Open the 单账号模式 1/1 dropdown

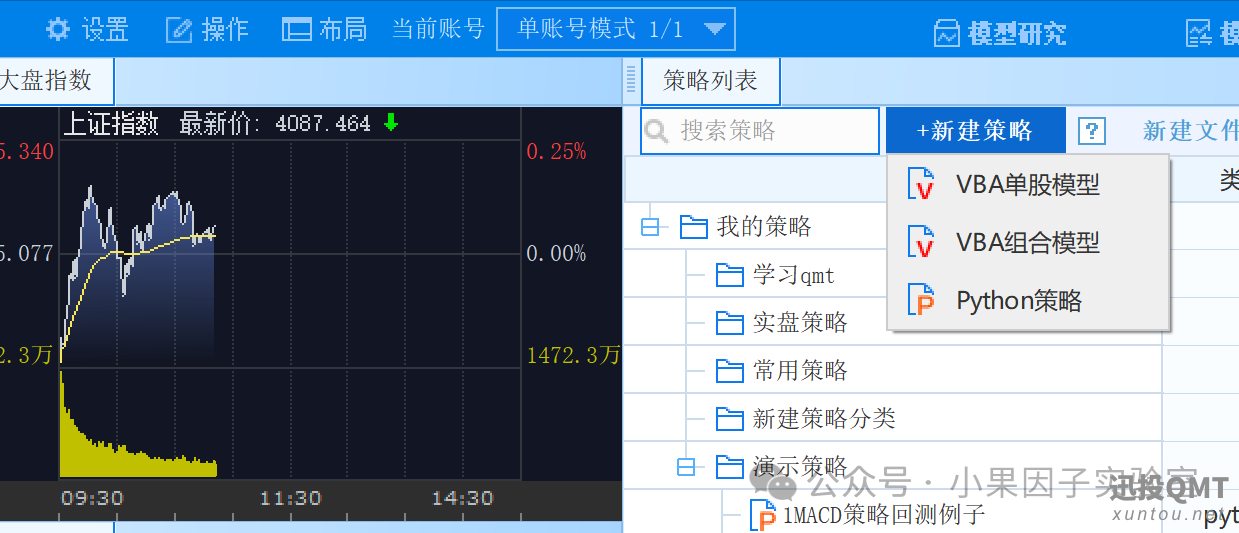[x=616, y=29]
